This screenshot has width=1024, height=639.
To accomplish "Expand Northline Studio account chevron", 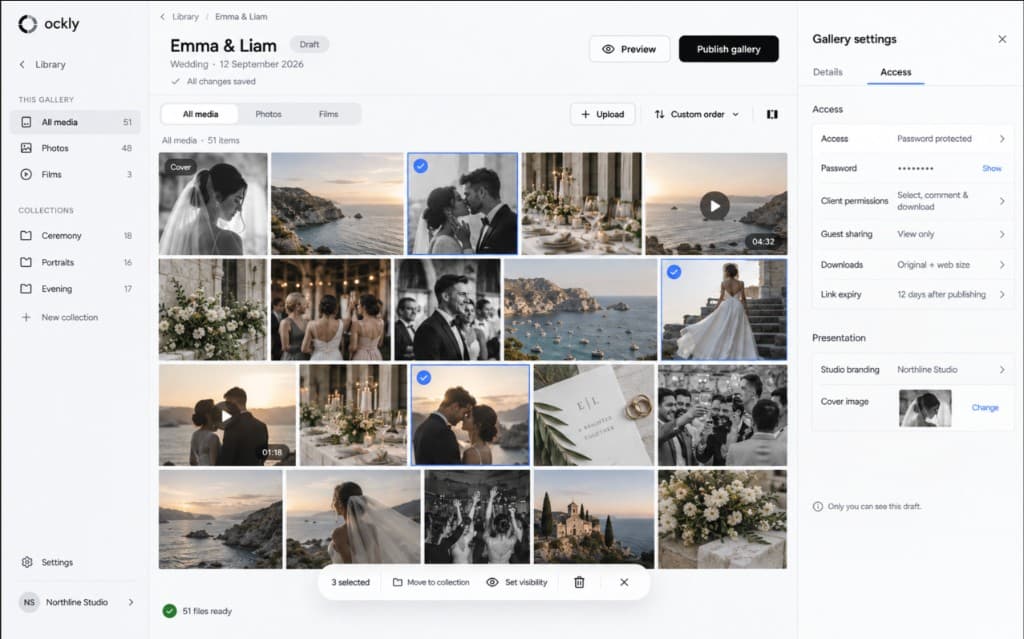I will point(131,602).
